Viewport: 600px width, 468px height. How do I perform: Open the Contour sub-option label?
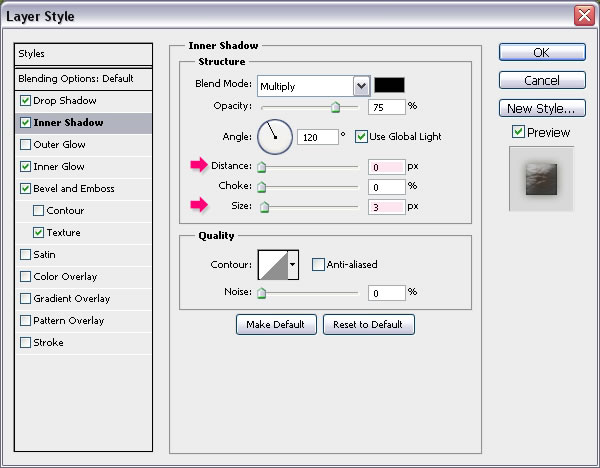coord(65,210)
